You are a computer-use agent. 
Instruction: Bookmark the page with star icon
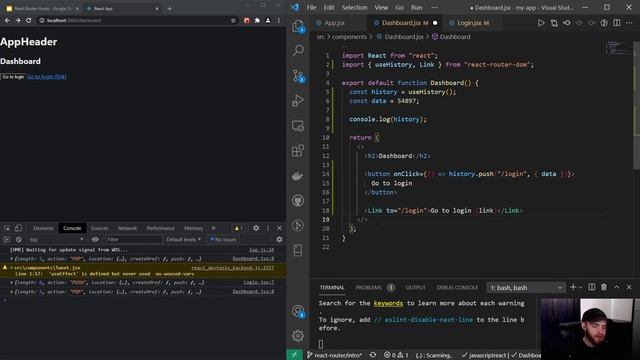point(233,20)
